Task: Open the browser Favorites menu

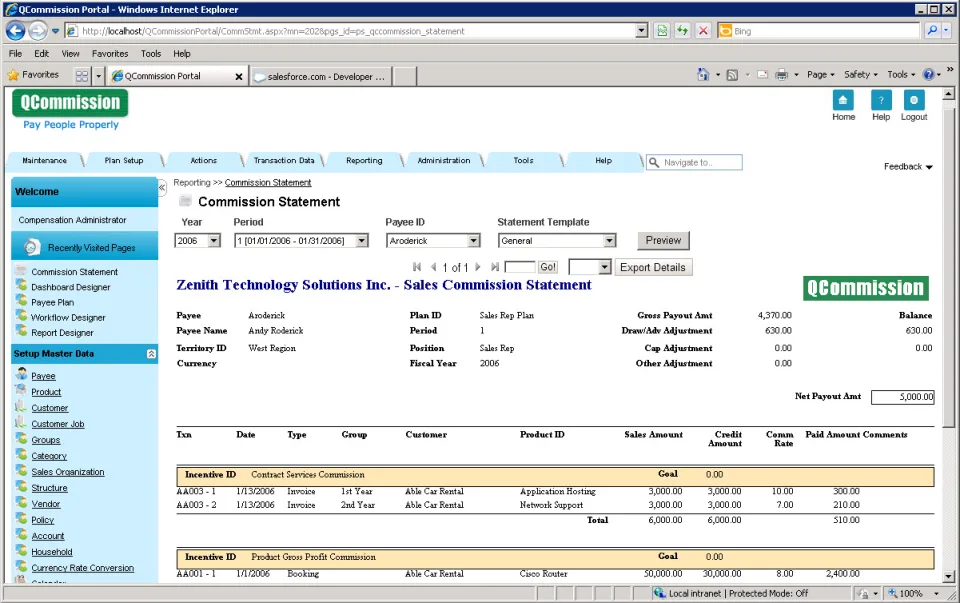Action: point(110,54)
